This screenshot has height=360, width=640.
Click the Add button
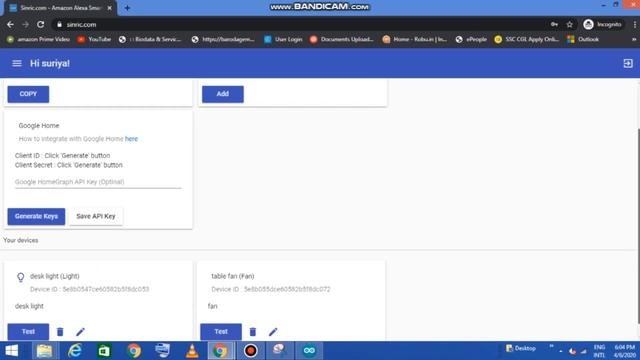(222, 94)
